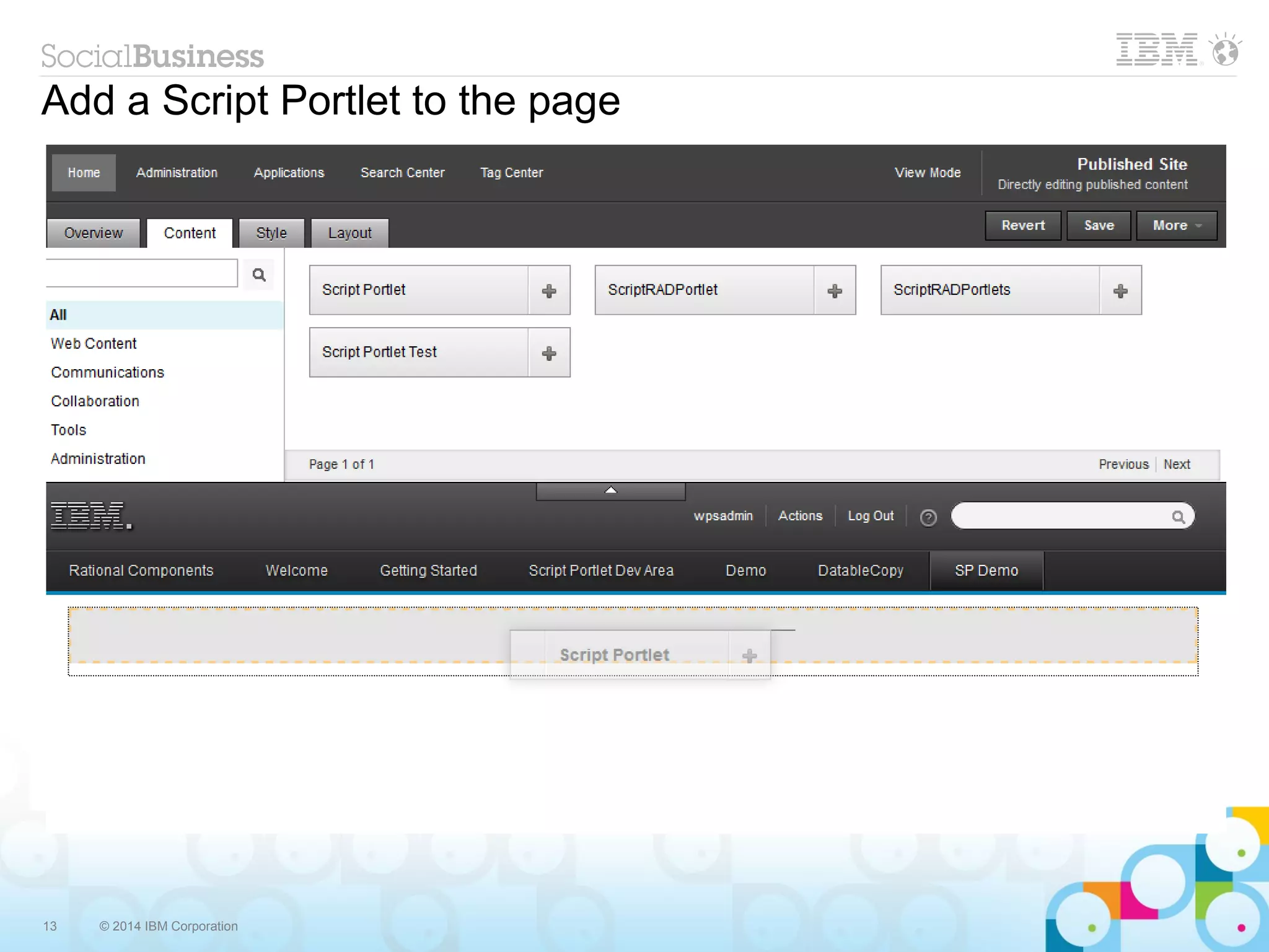Screen dimensions: 1269x952
Task: Click the wpsadmin user link
Action: tap(723, 515)
